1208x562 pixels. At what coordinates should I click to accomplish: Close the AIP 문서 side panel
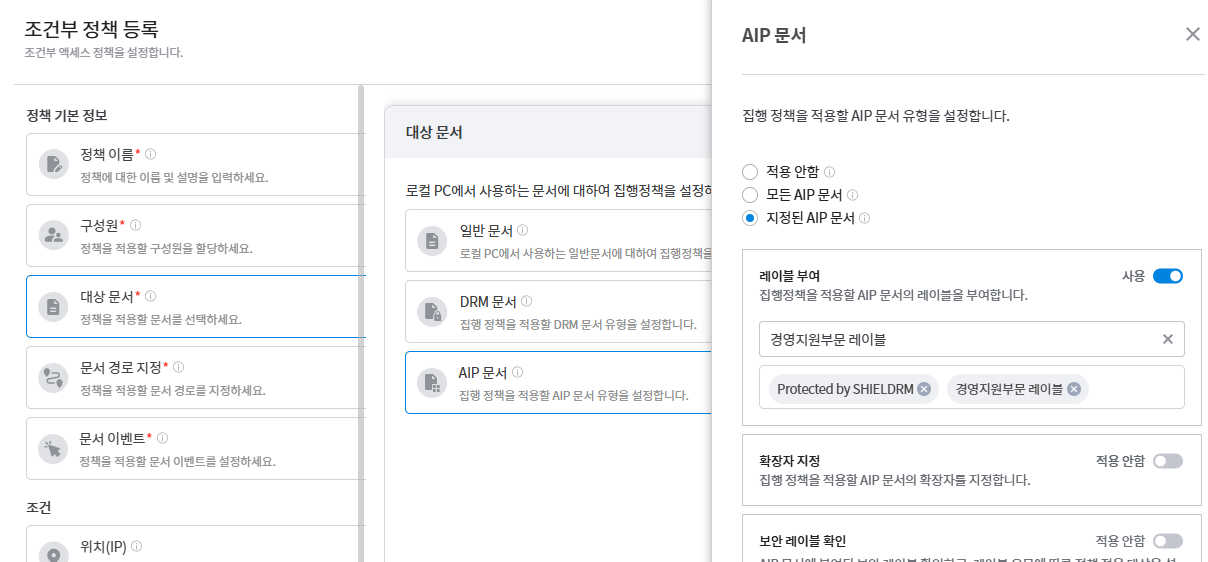coord(1192,34)
